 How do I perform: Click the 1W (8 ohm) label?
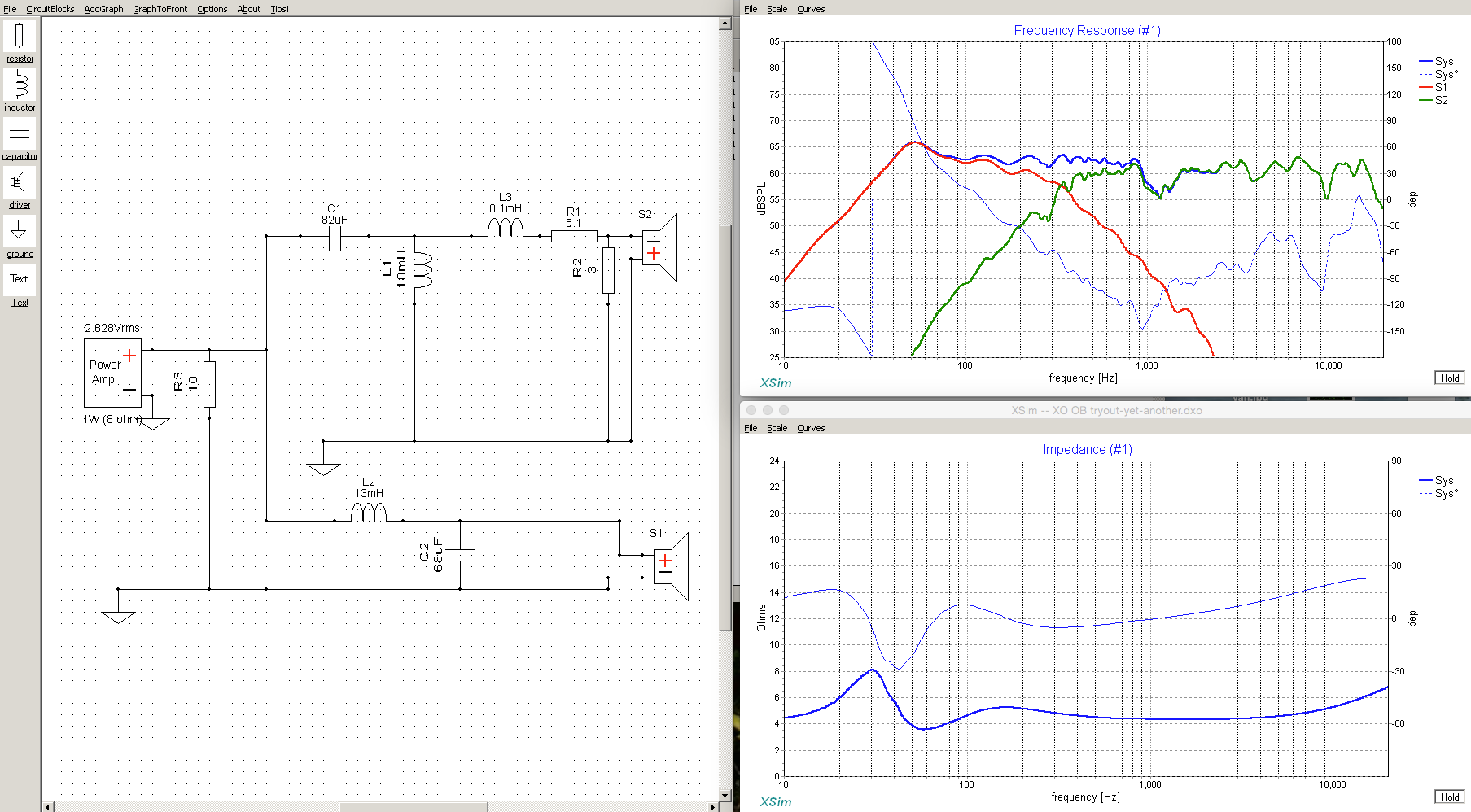click(112, 419)
